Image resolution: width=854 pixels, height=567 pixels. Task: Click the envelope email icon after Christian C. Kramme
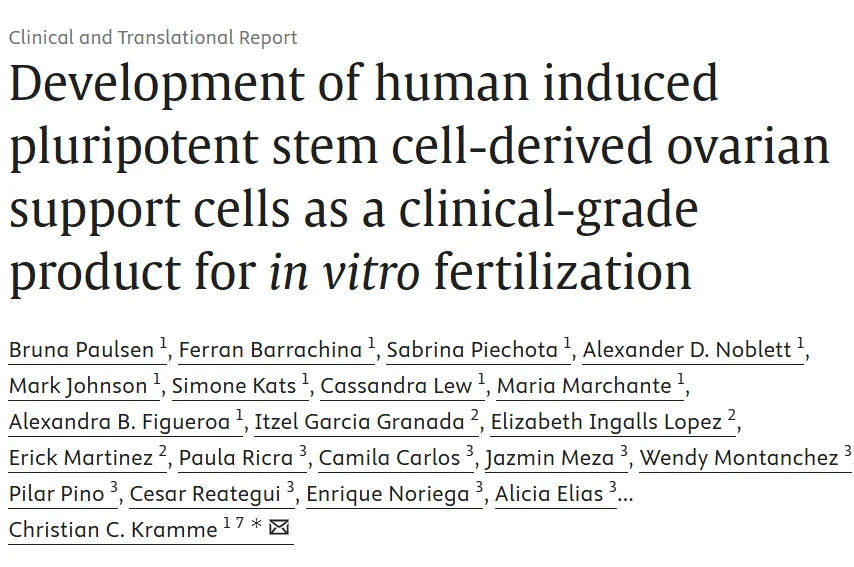(279, 528)
